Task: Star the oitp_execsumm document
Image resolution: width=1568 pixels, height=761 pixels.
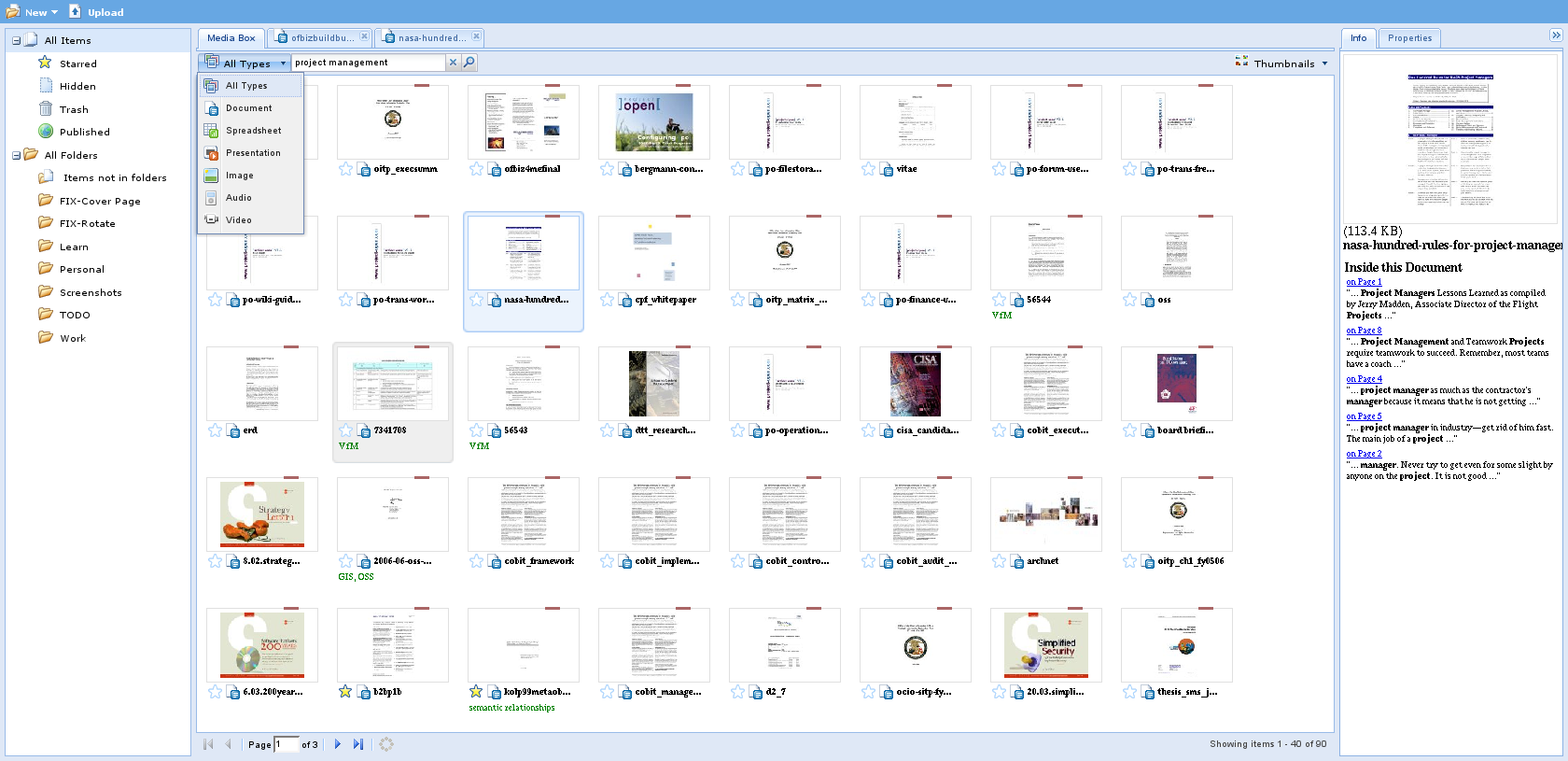Action: (x=346, y=169)
